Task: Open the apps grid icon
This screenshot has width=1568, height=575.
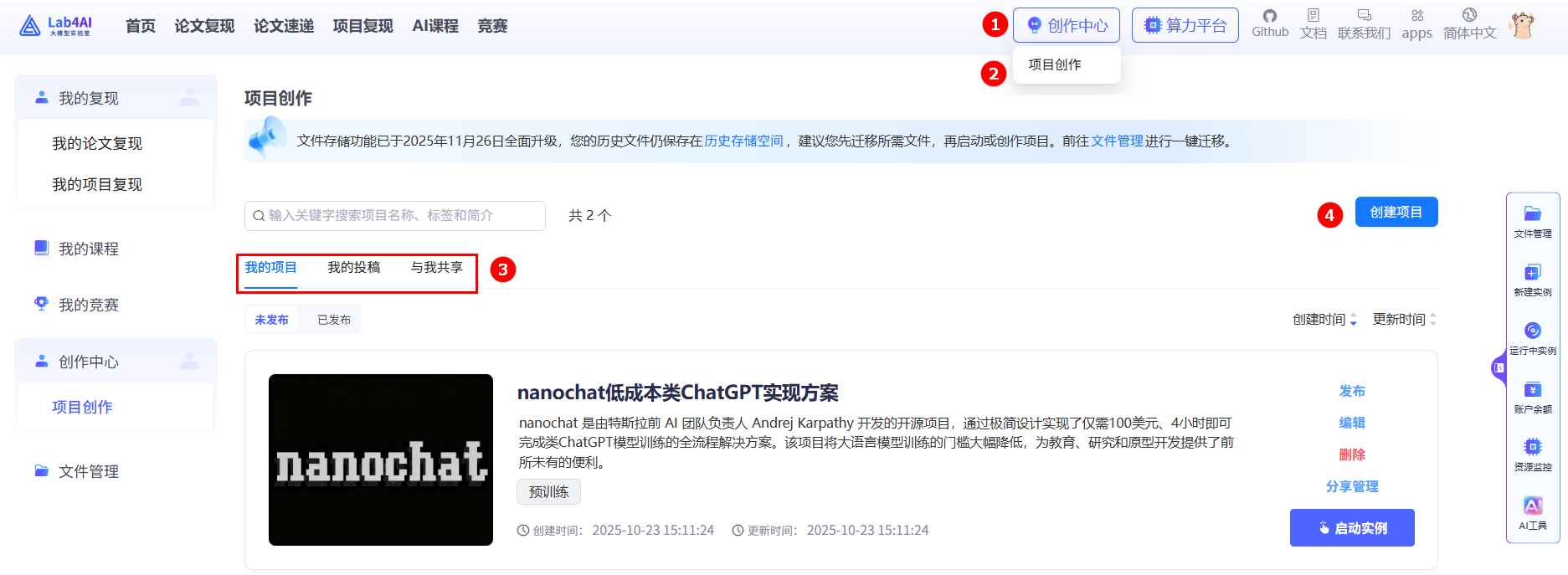Action: (1416, 23)
